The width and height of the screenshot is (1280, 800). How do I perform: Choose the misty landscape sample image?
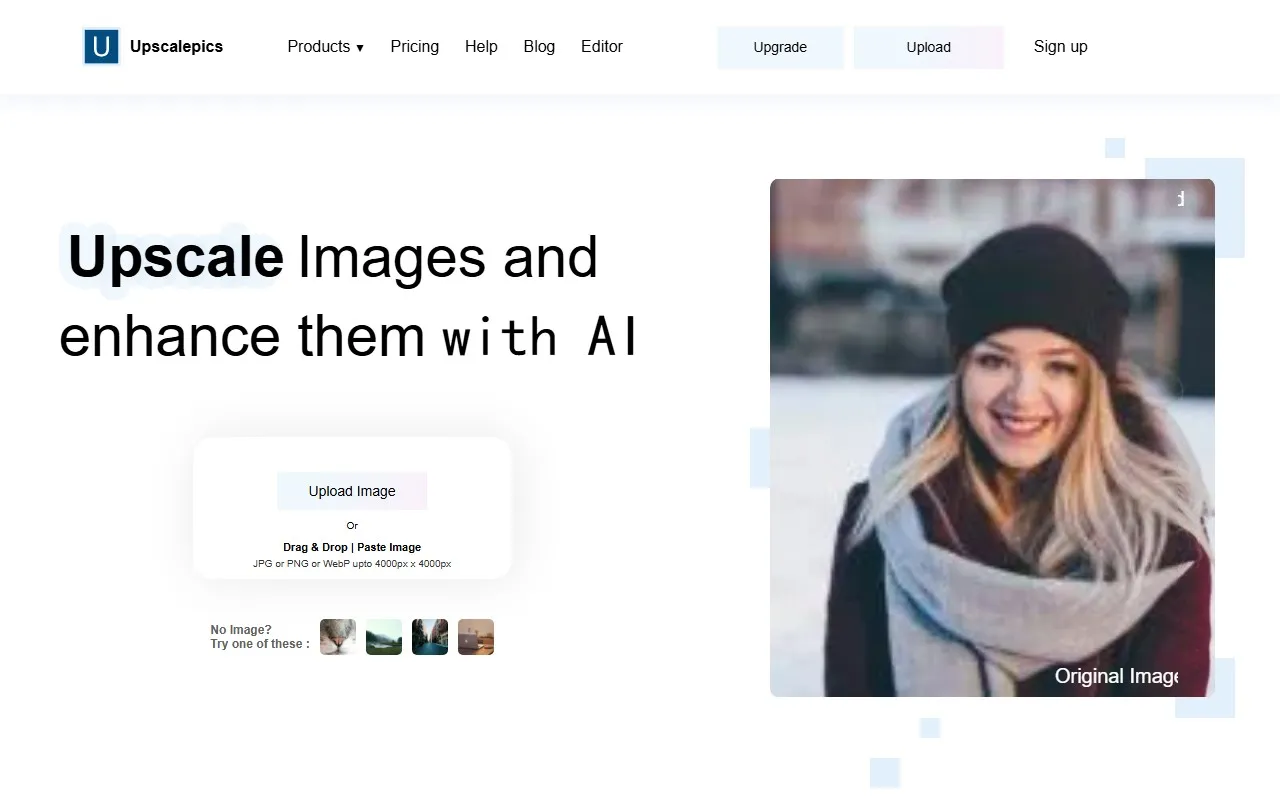point(384,637)
